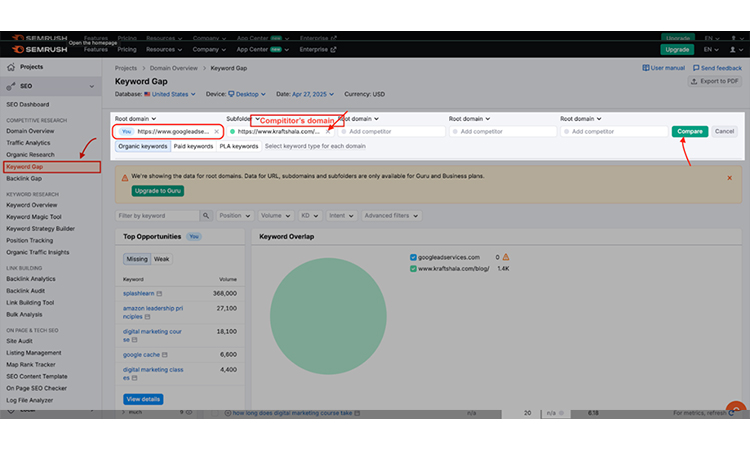750x450 pixels.
Task: Click the Send feedback chat icon
Action: pyautogui.click(x=696, y=68)
